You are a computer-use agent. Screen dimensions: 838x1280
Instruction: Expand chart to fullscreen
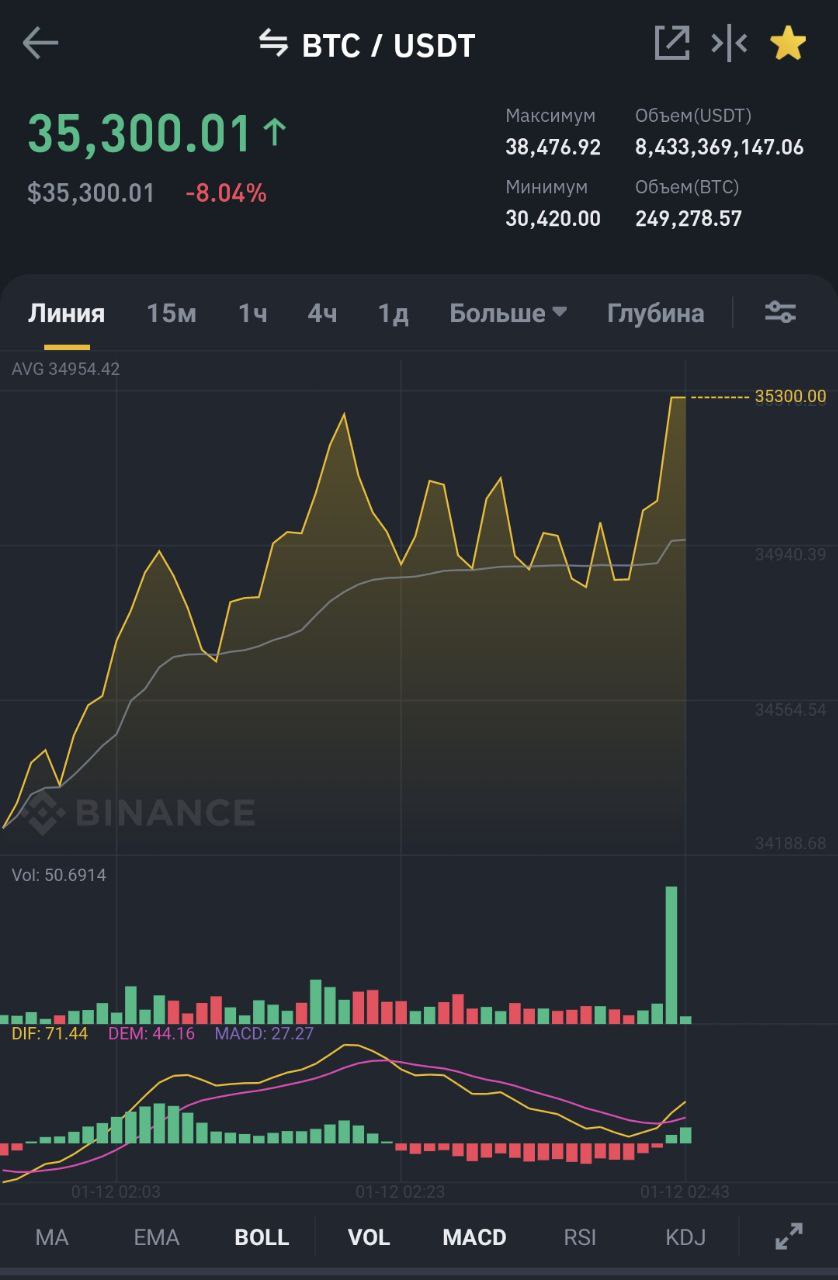(789, 1236)
